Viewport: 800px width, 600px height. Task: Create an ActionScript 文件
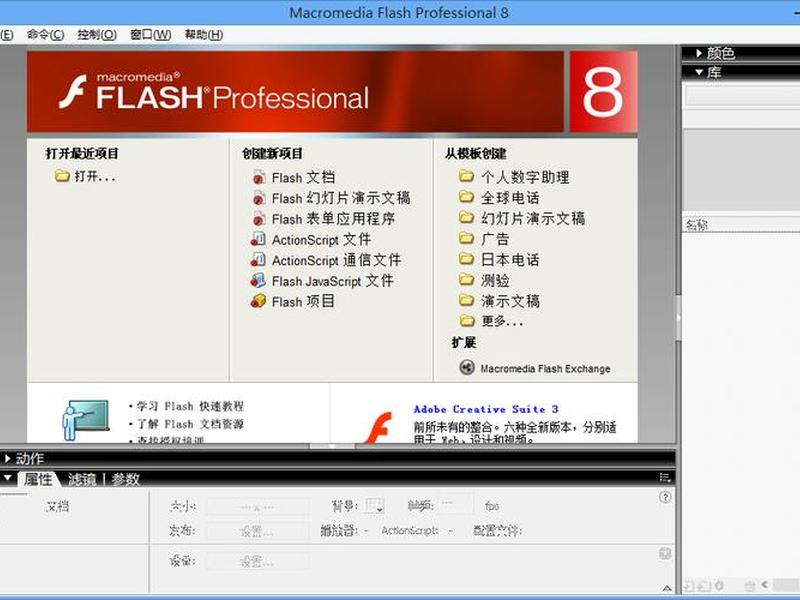[x=321, y=239]
